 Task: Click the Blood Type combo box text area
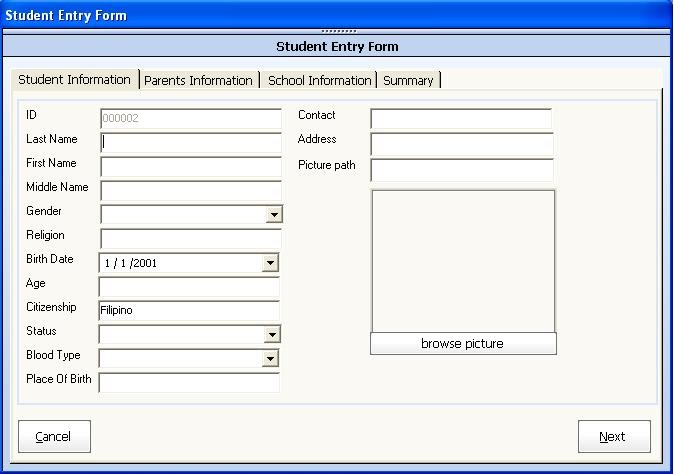181,358
